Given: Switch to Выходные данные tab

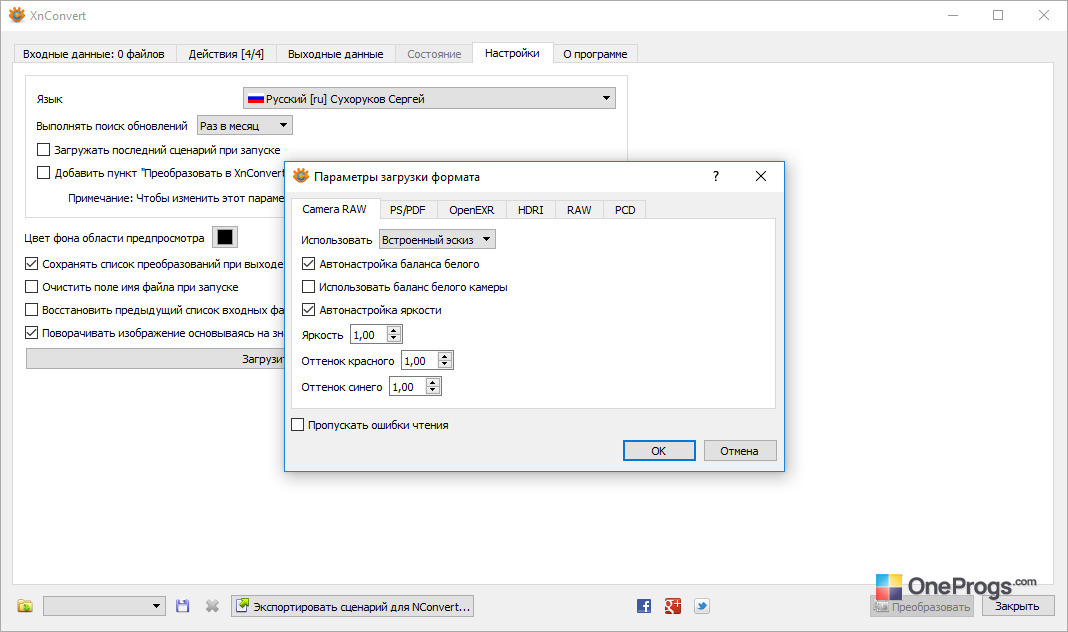Looking at the screenshot, I should pyautogui.click(x=336, y=54).
